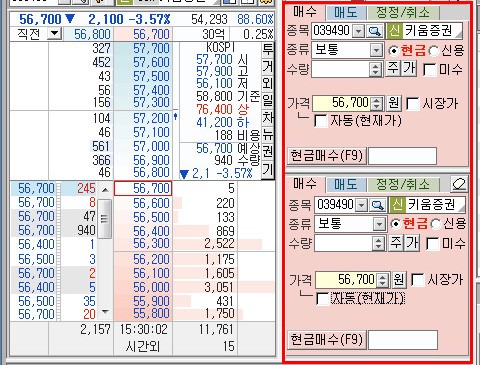The width and height of the screenshot is (480, 365).
Task: Click the eraser icon in lower order panel
Action: pyautogui.click(x=459, y=184)
